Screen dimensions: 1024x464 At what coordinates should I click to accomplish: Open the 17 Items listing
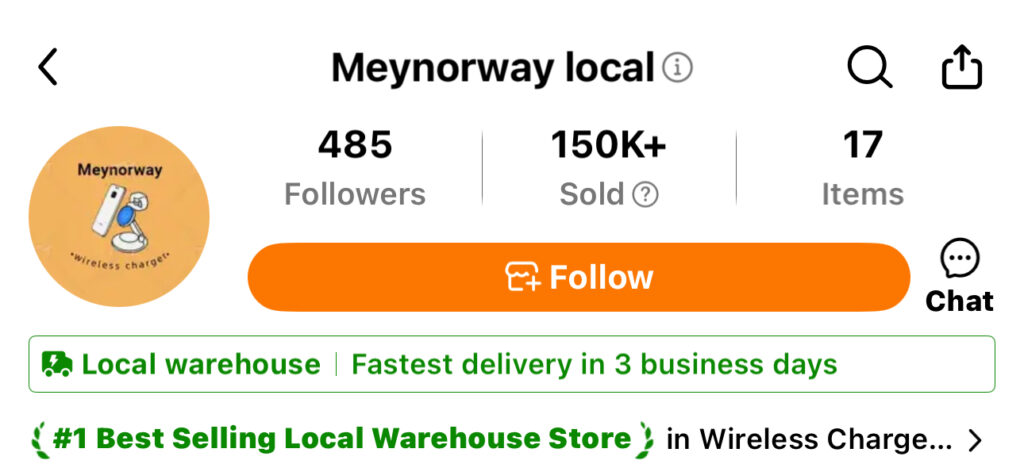[863, 168]
